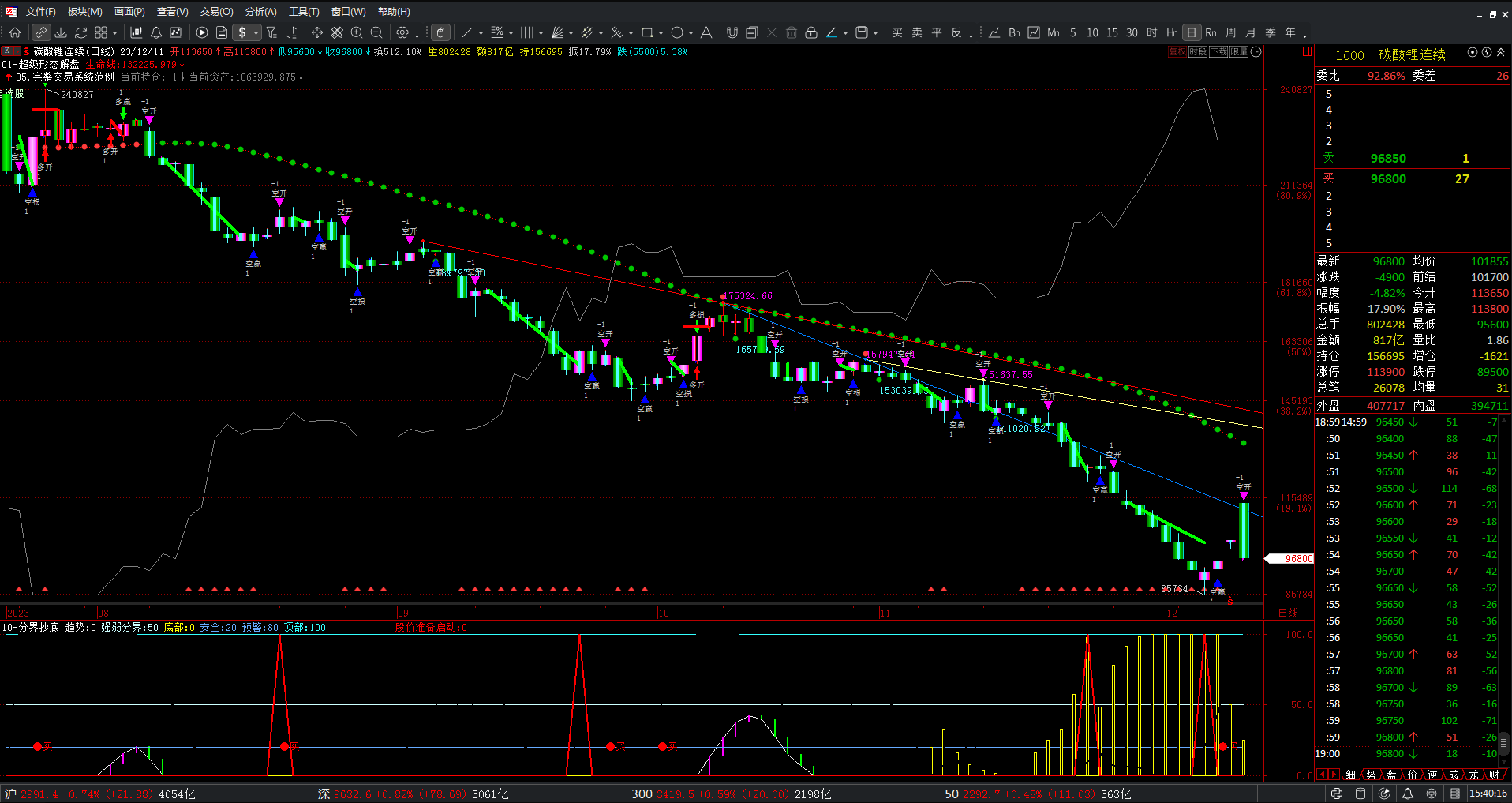Click the play replay icon
The image size is (1512, 803).
coord(202,32)
